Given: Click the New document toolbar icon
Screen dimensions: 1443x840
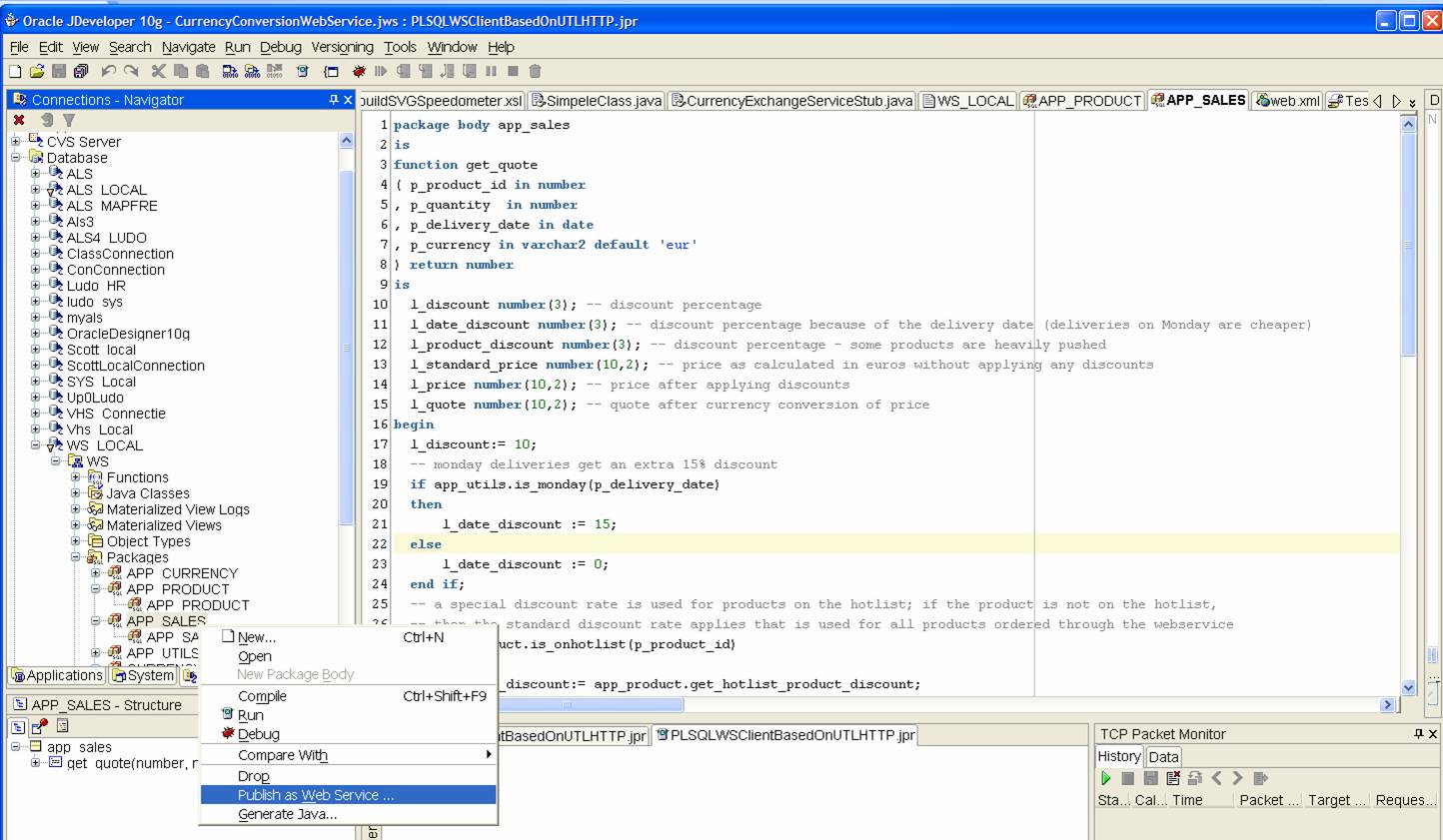Looking at the screenshot, I should click(15, 71).
